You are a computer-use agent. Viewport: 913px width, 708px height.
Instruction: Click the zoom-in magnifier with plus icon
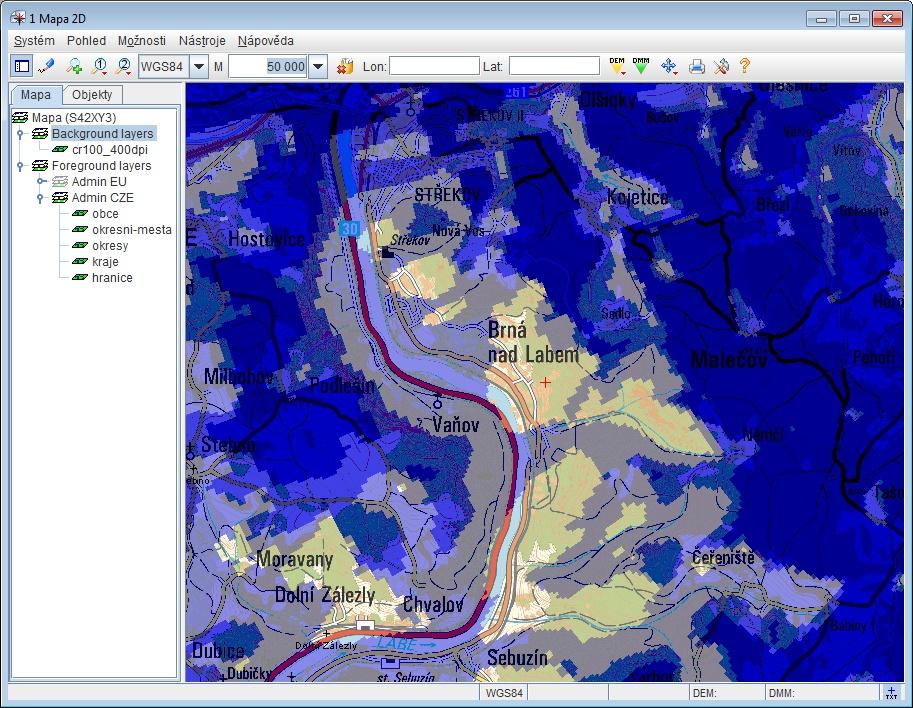(75, 66)
